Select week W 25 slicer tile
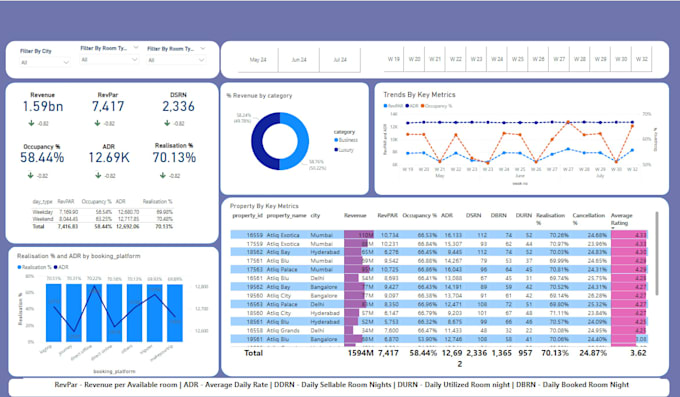Screen dimensions: 680x397 [x=517, y=59]
